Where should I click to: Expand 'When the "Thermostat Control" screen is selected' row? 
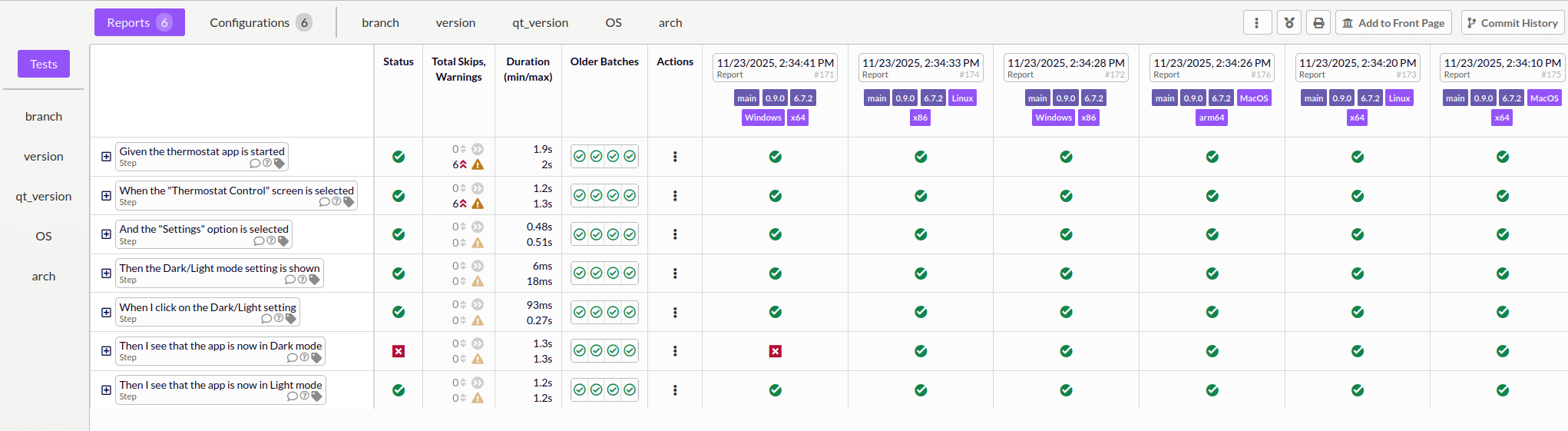pyautogui.click(x=106, y=196)
